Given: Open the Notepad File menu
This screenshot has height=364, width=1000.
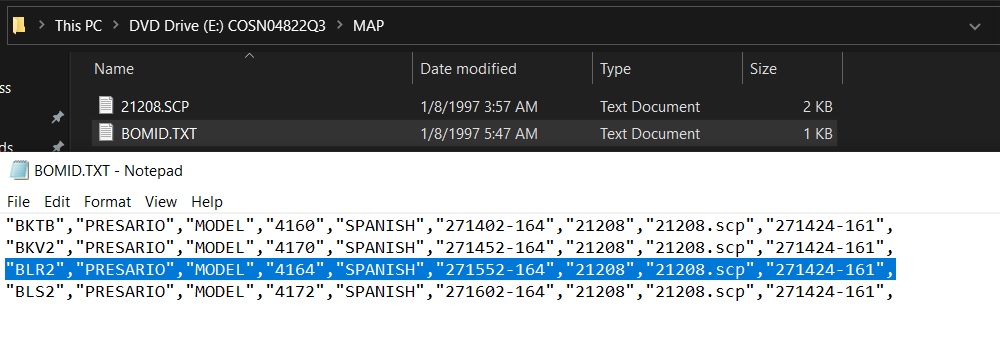Looking at the screenshot, I should 18,202.
